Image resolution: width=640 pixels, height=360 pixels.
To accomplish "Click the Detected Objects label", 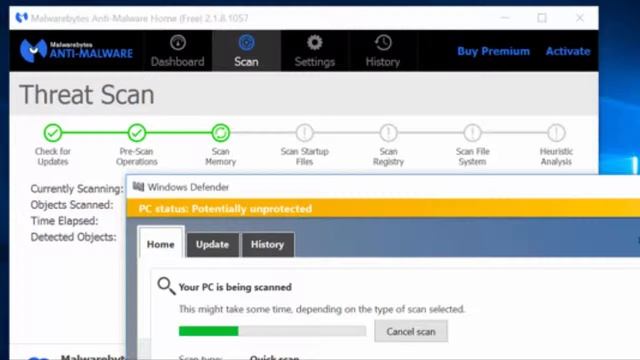I will coord(73,237).
